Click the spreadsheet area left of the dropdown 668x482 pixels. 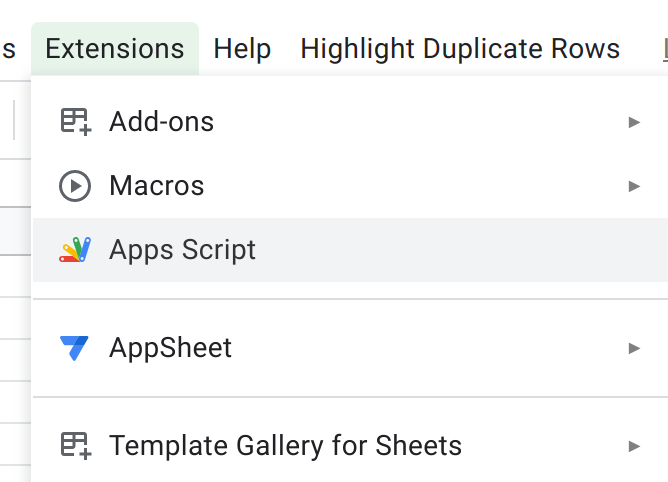pos(14,300)
